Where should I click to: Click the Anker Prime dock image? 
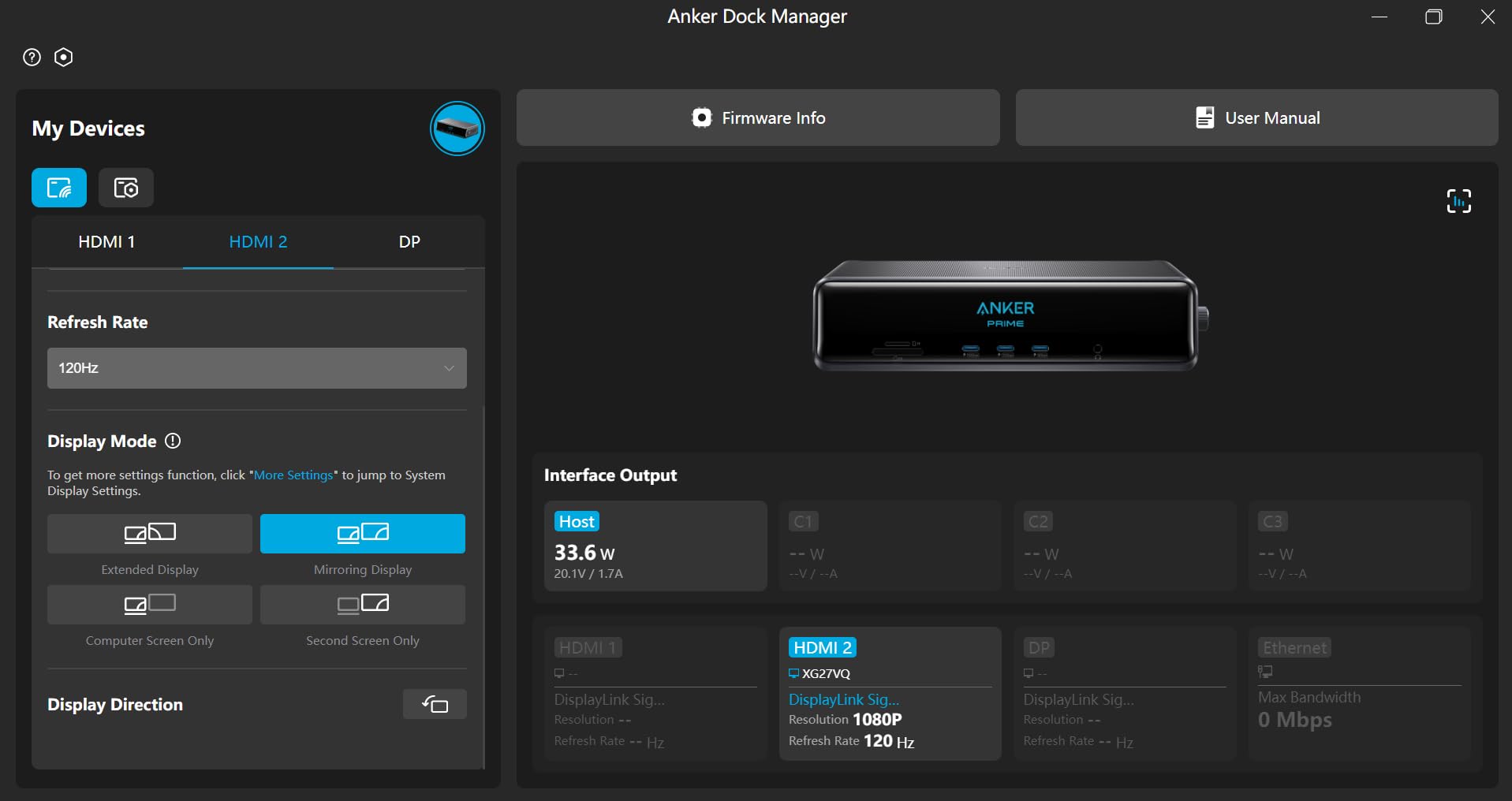[1010, 315]
